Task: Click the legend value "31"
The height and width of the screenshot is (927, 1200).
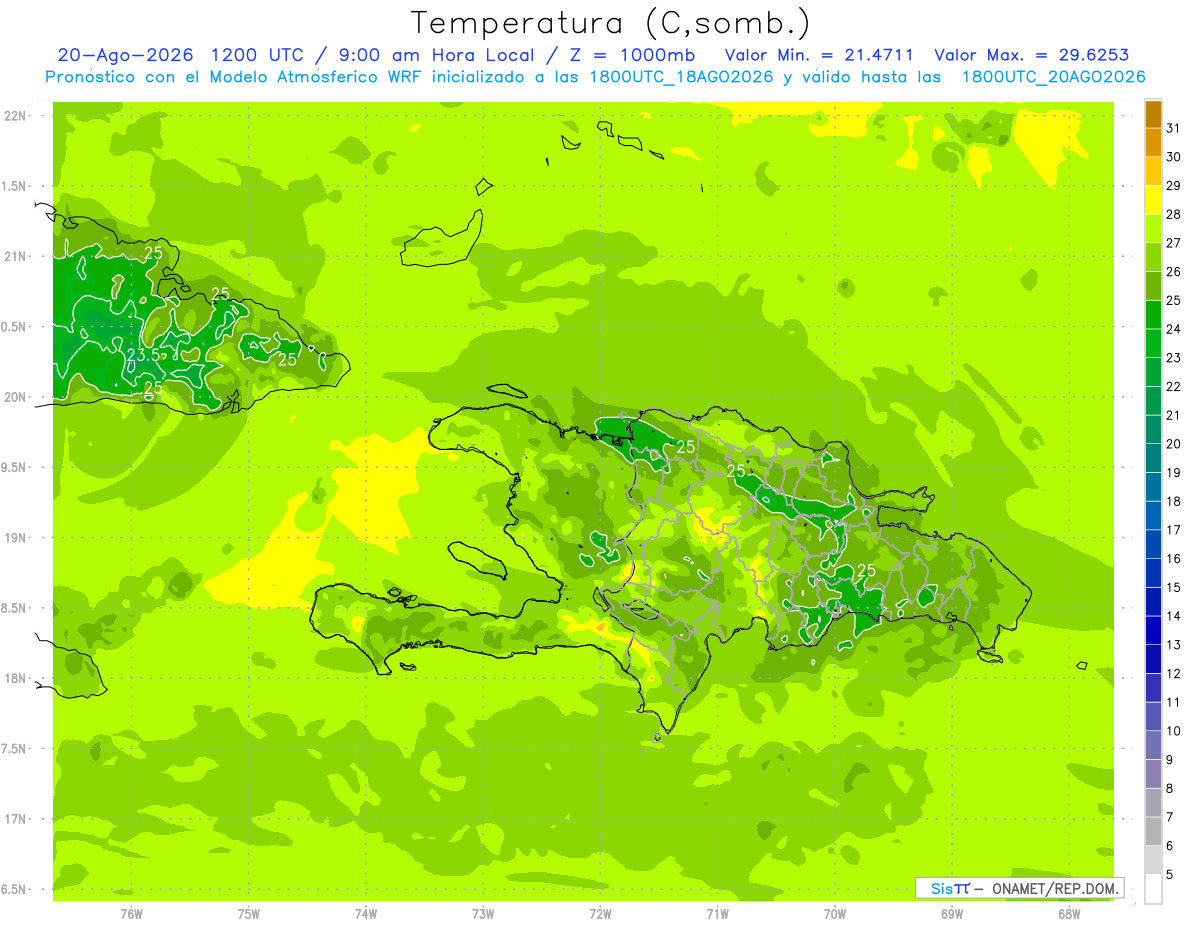Action: pos(1174,128)
